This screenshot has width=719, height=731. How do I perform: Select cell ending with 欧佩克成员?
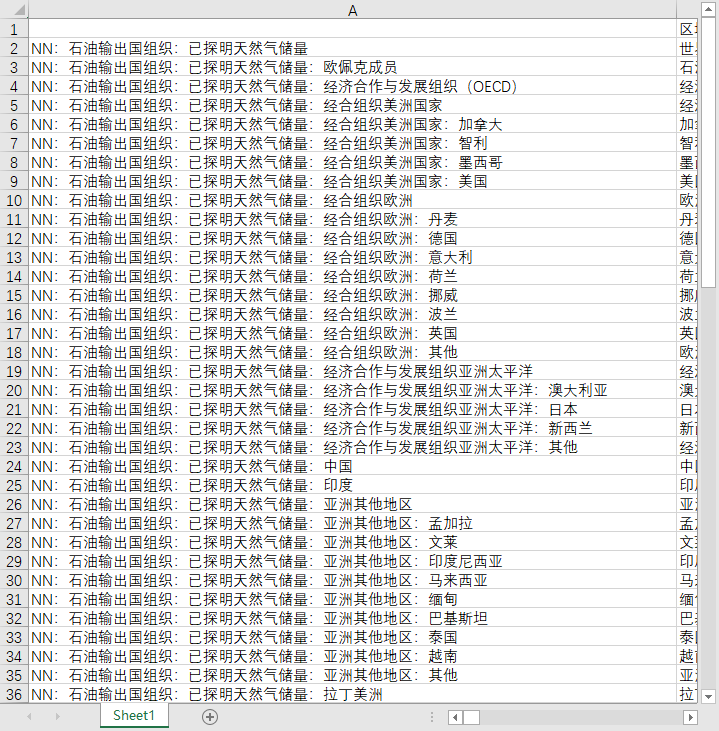coord(353,67)
